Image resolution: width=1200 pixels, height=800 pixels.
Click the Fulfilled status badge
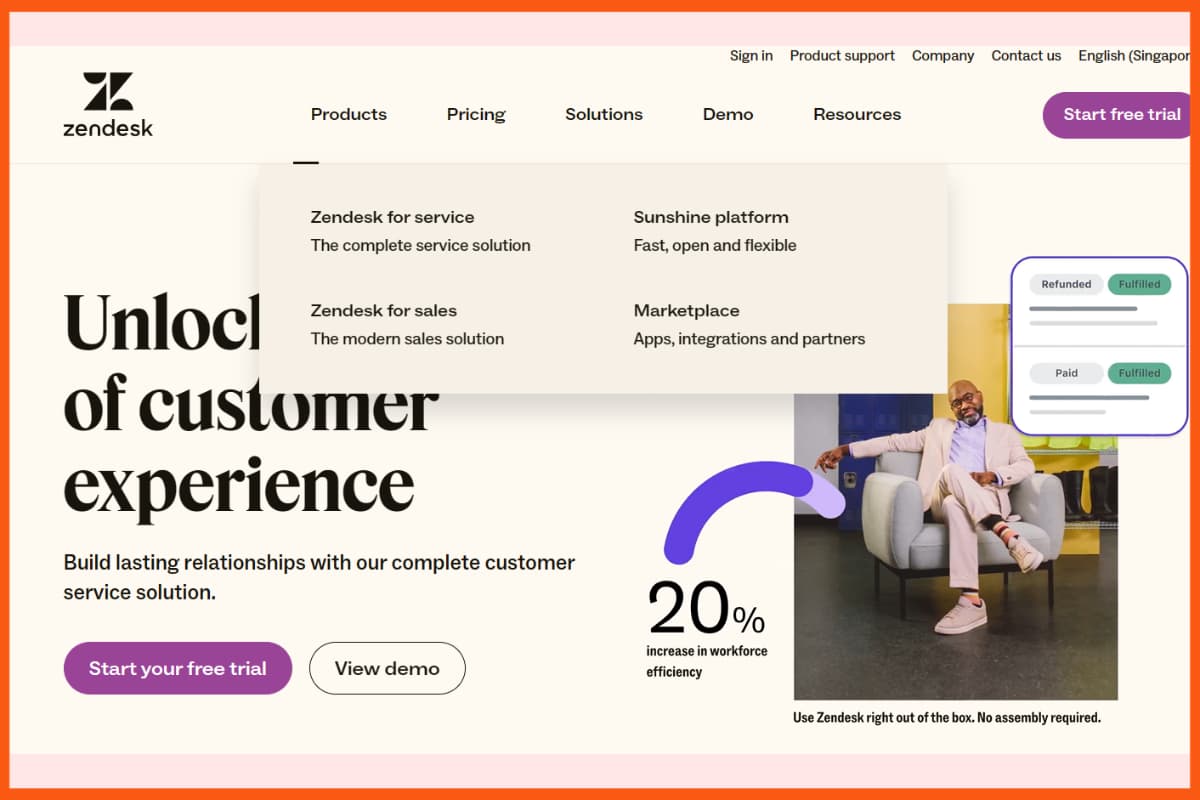(1139, 284)
